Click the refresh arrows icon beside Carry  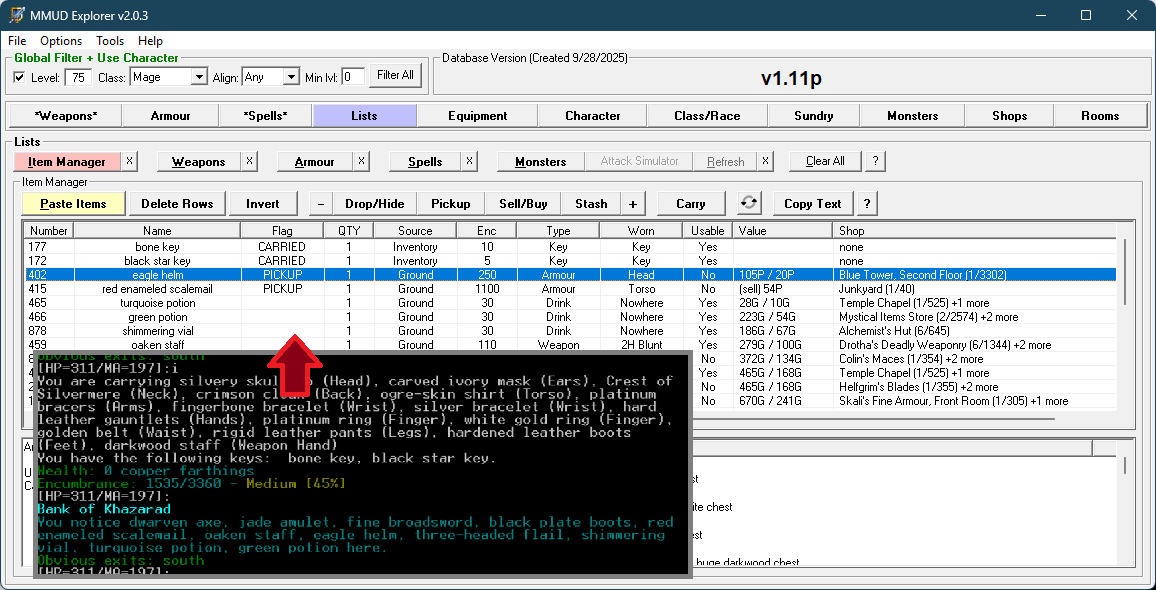click(x=749, y=203)
